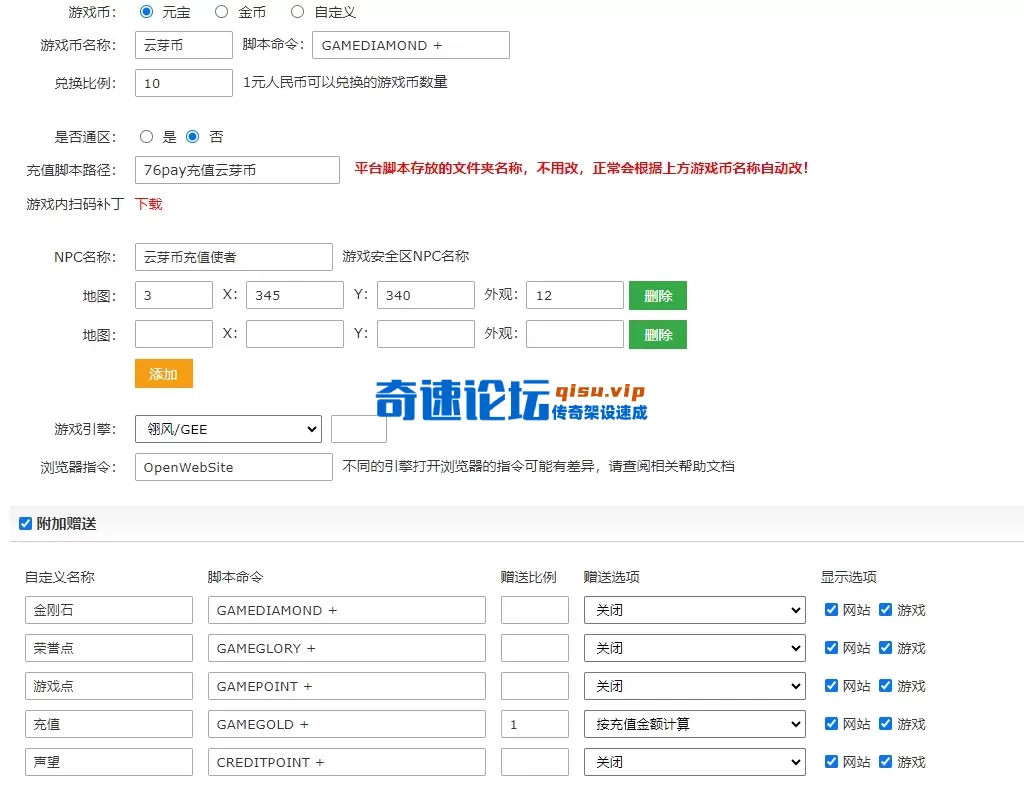Click the 赠送比例 field in 充值 row
Viewport: 1024px width, 785px height.
coord(534,724)
